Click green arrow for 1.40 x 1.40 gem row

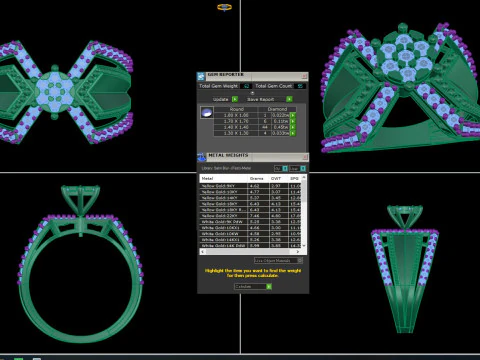click(293, 127)
